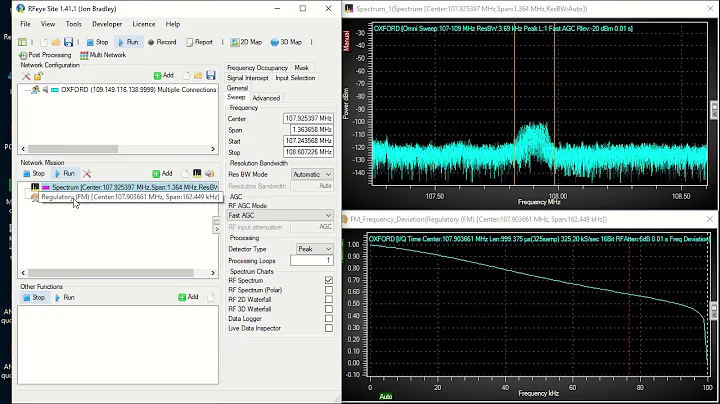Click the Processing Loops field
Viewport: 720px width, 404px height.
(311, 261)
